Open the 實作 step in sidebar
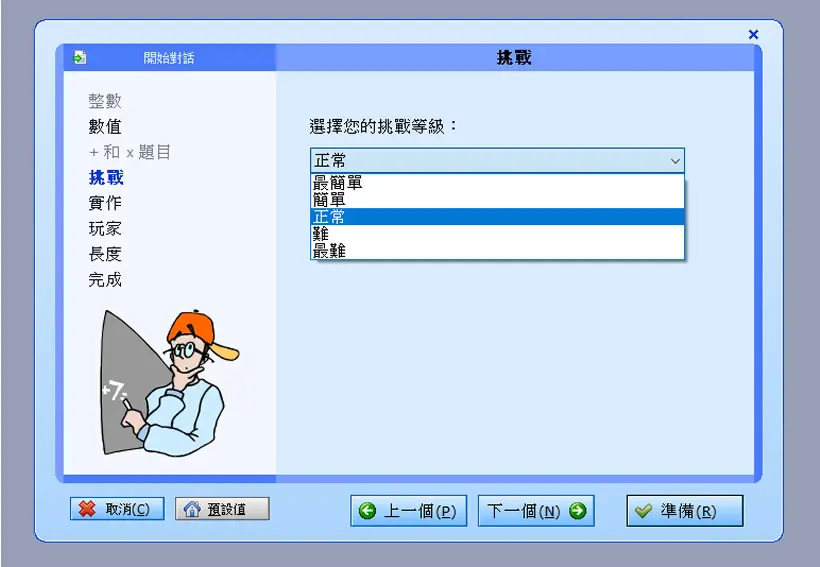Screen dimensions: 820x567 pos(105,203)
